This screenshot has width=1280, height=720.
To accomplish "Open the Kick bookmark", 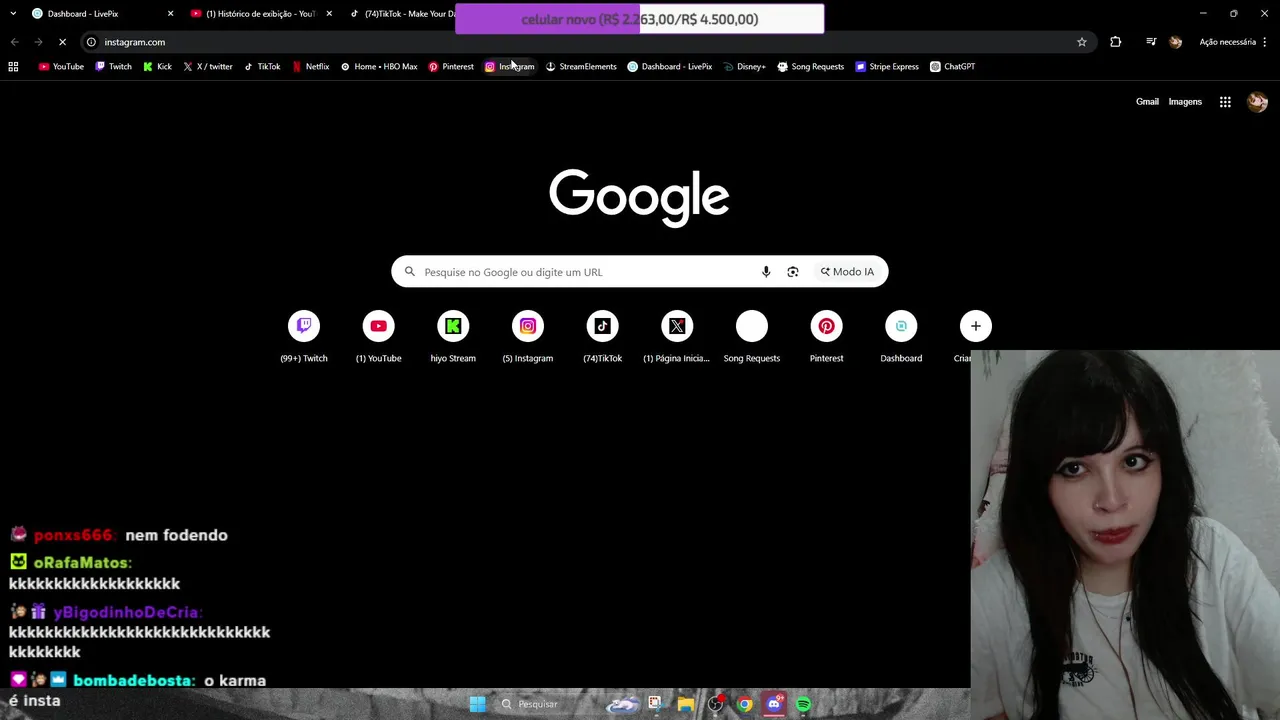I will [x=157, y=67].
